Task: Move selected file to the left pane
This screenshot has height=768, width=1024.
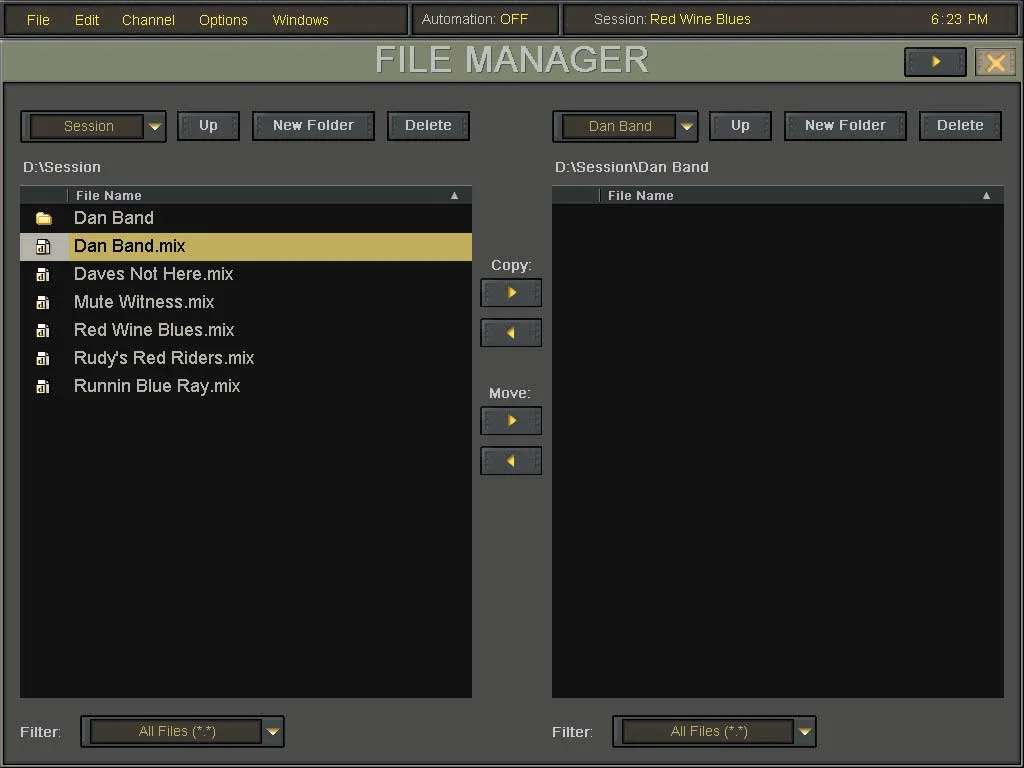Action: [x=511, y=461]
